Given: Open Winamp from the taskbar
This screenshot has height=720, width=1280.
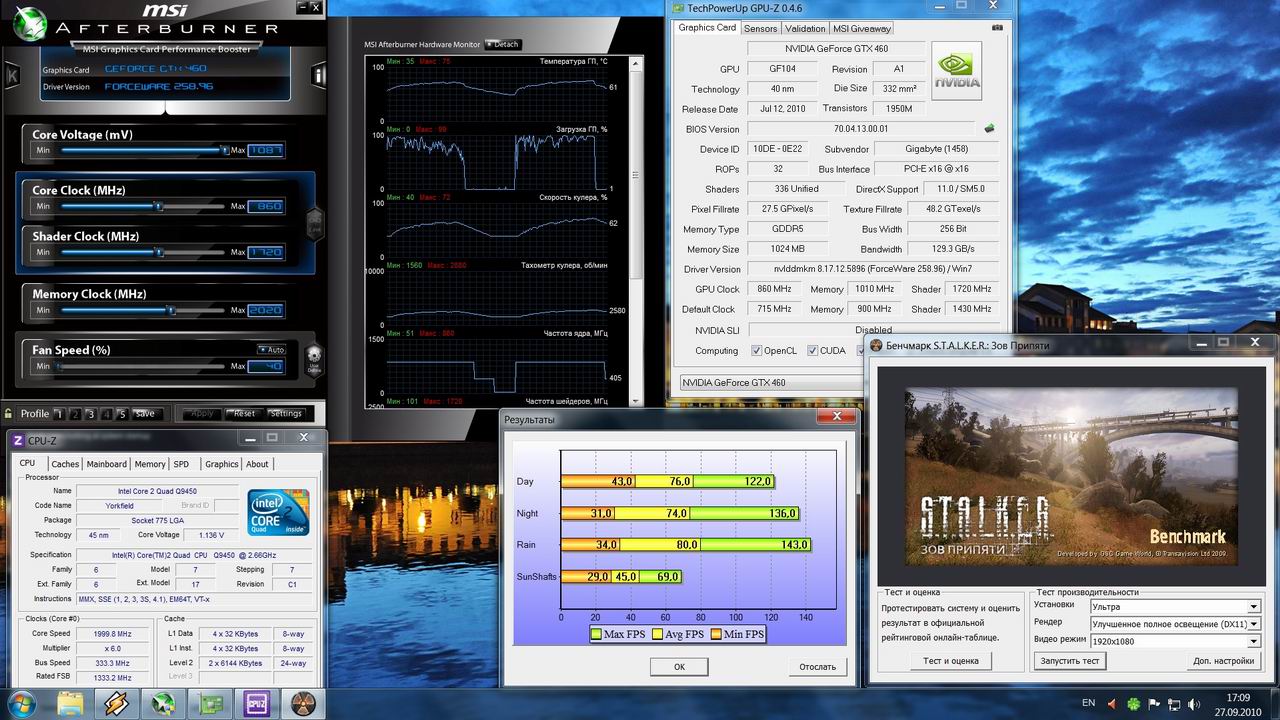Looking at the screenshot, I should coord(116,704).
